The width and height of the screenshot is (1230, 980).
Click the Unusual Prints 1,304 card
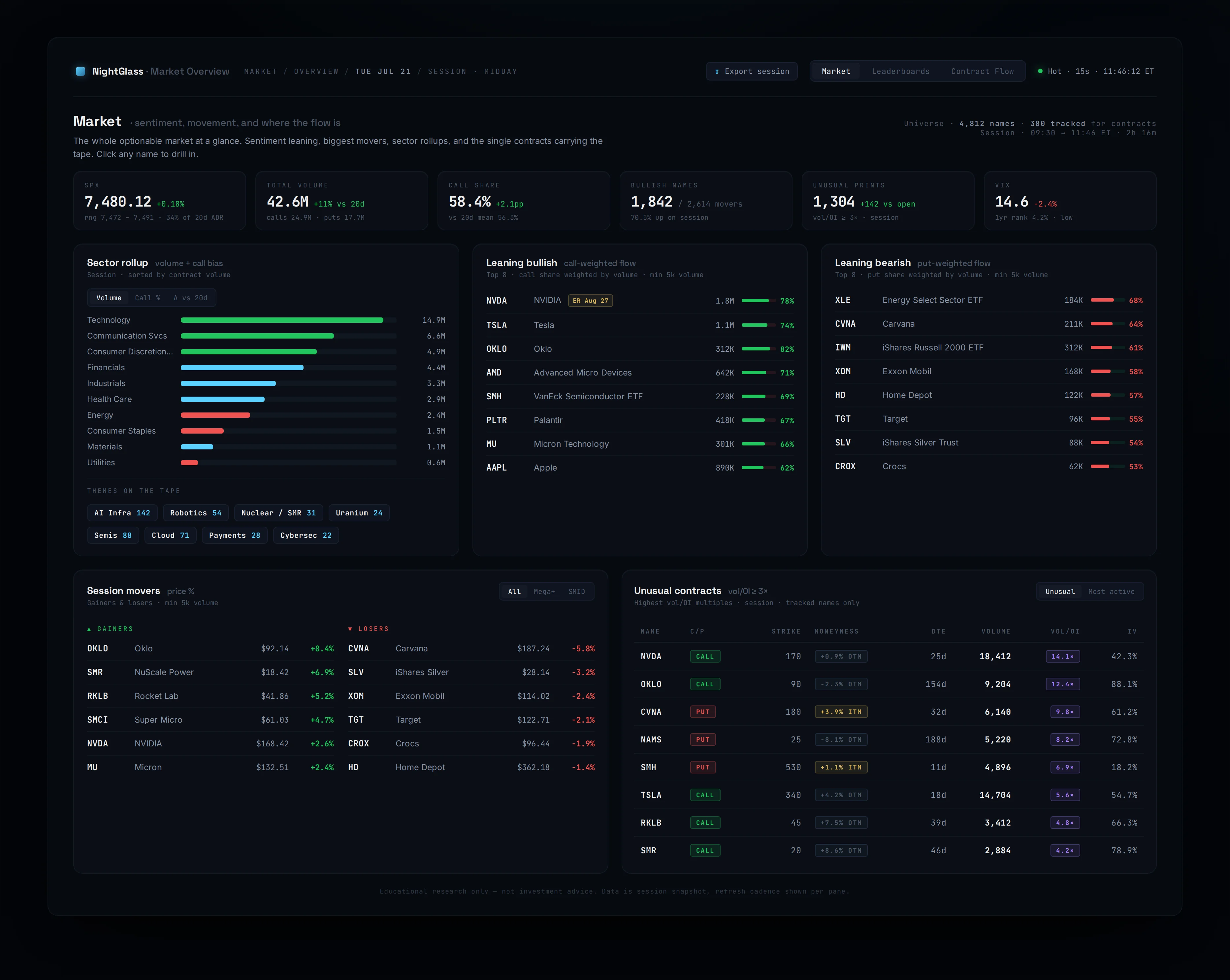(x=888, y=201)
